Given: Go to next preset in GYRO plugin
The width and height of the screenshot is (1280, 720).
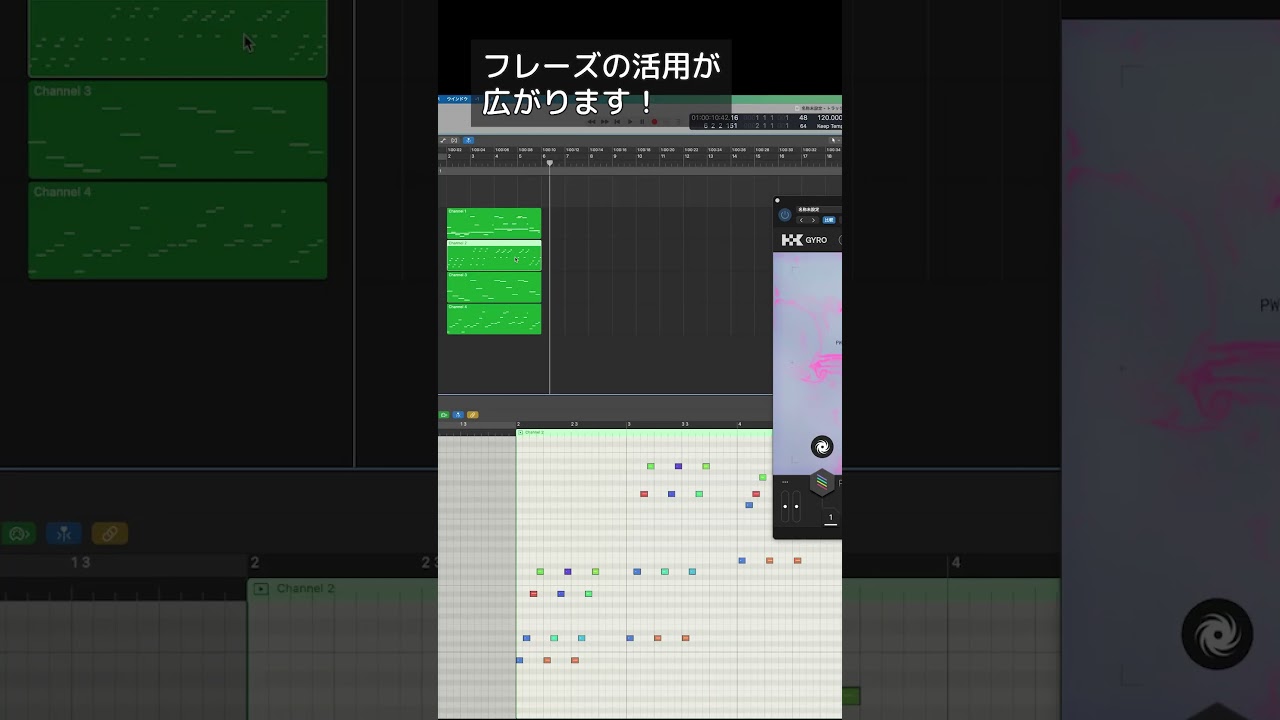Looking at the screenshot, I should (x=813, y=220).
